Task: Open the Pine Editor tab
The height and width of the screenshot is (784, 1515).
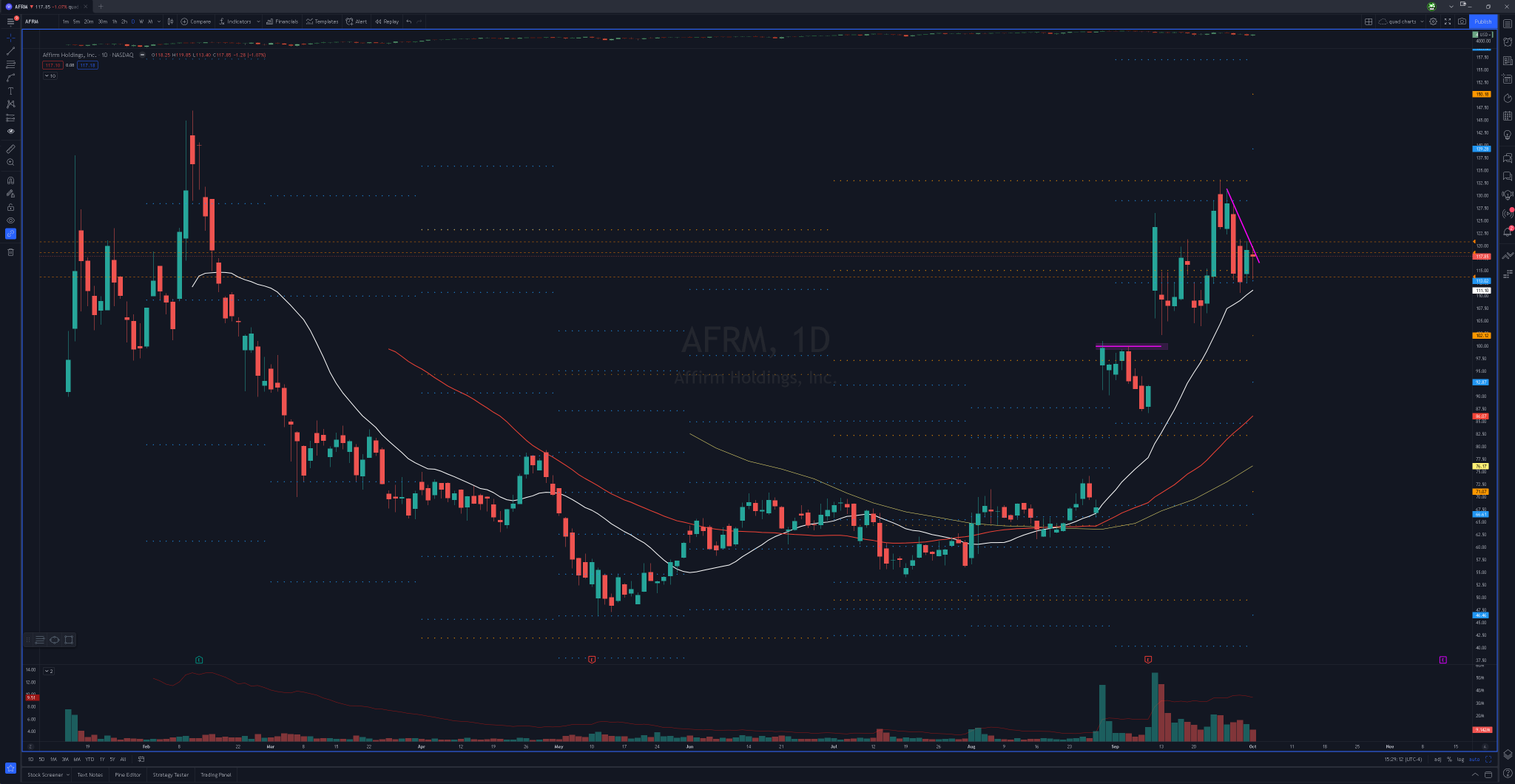Action: point(128,775)
